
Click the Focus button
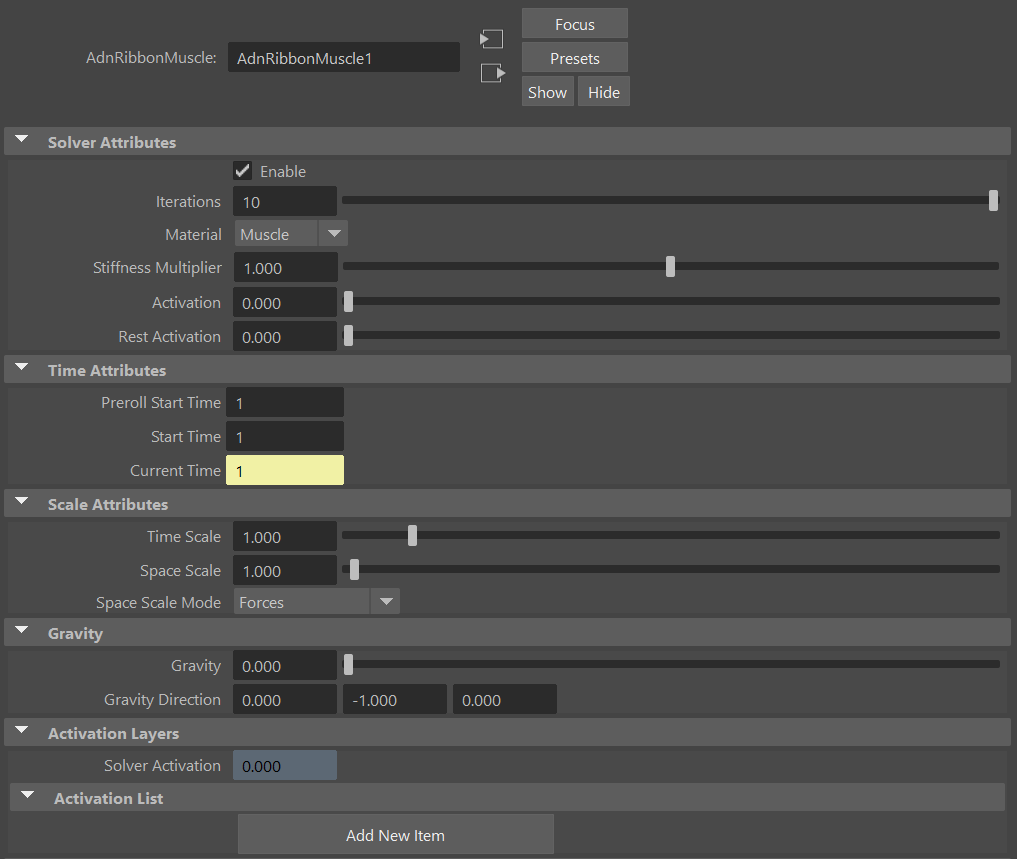tap(574, 23)
